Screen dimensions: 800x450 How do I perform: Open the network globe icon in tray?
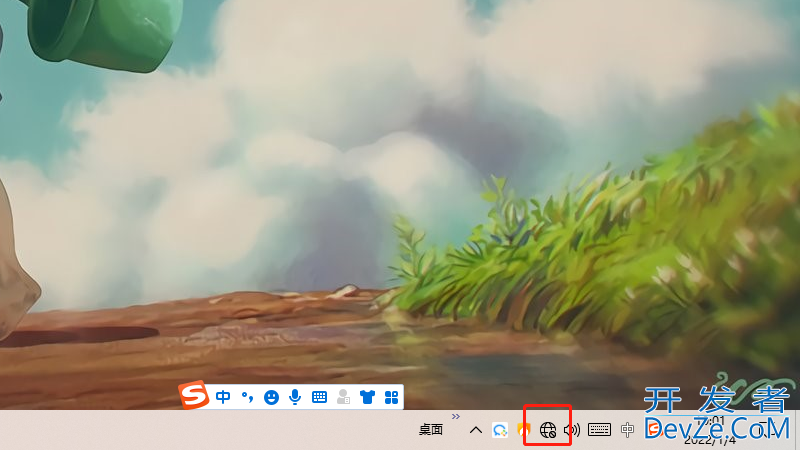tap(548, 430)
